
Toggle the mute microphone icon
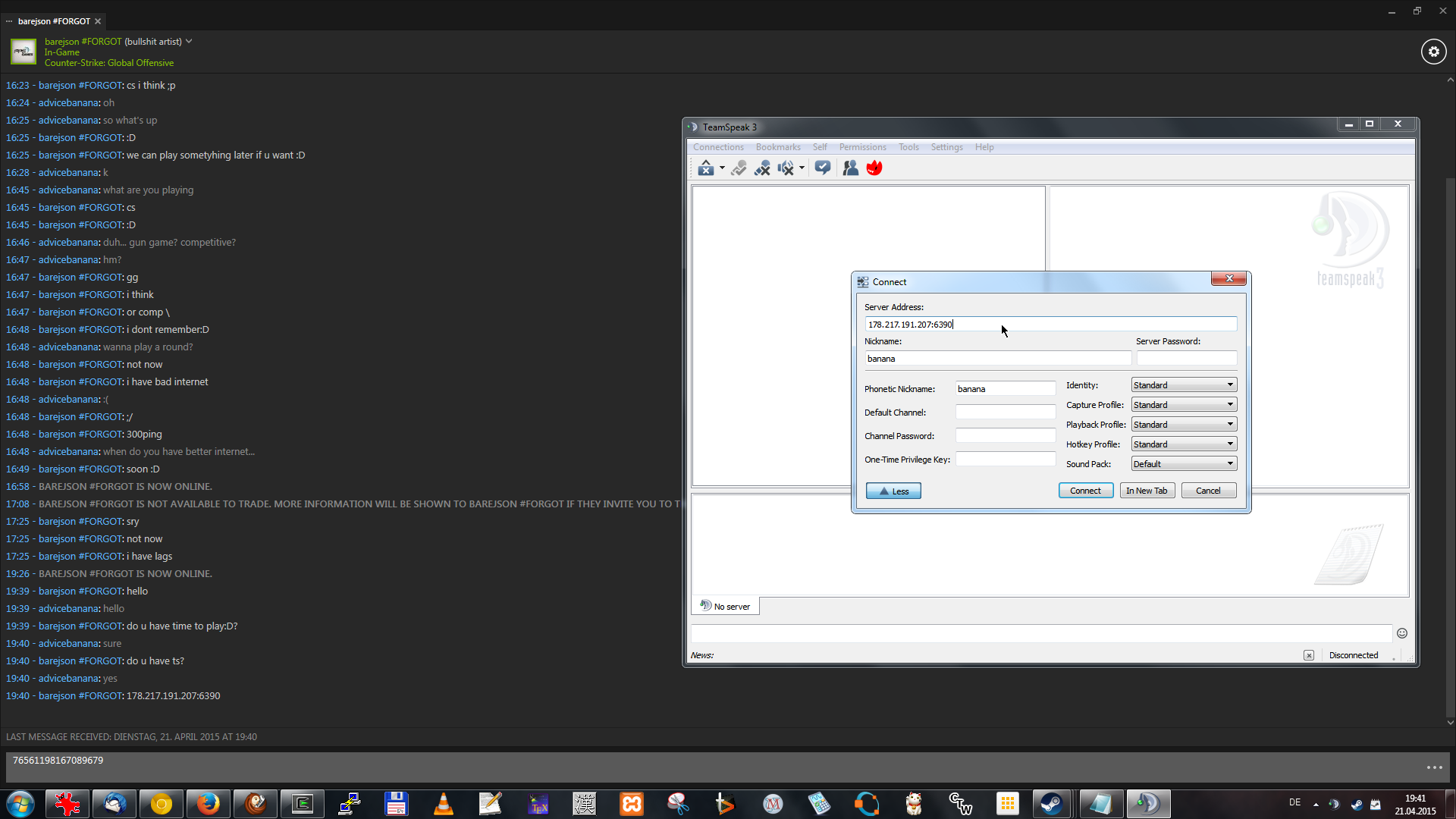point(762,168)
